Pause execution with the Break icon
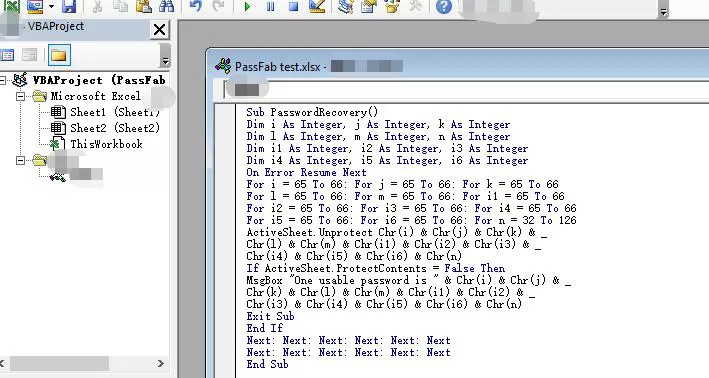Screen dimensions: 709x378 (x=270, y=6)
